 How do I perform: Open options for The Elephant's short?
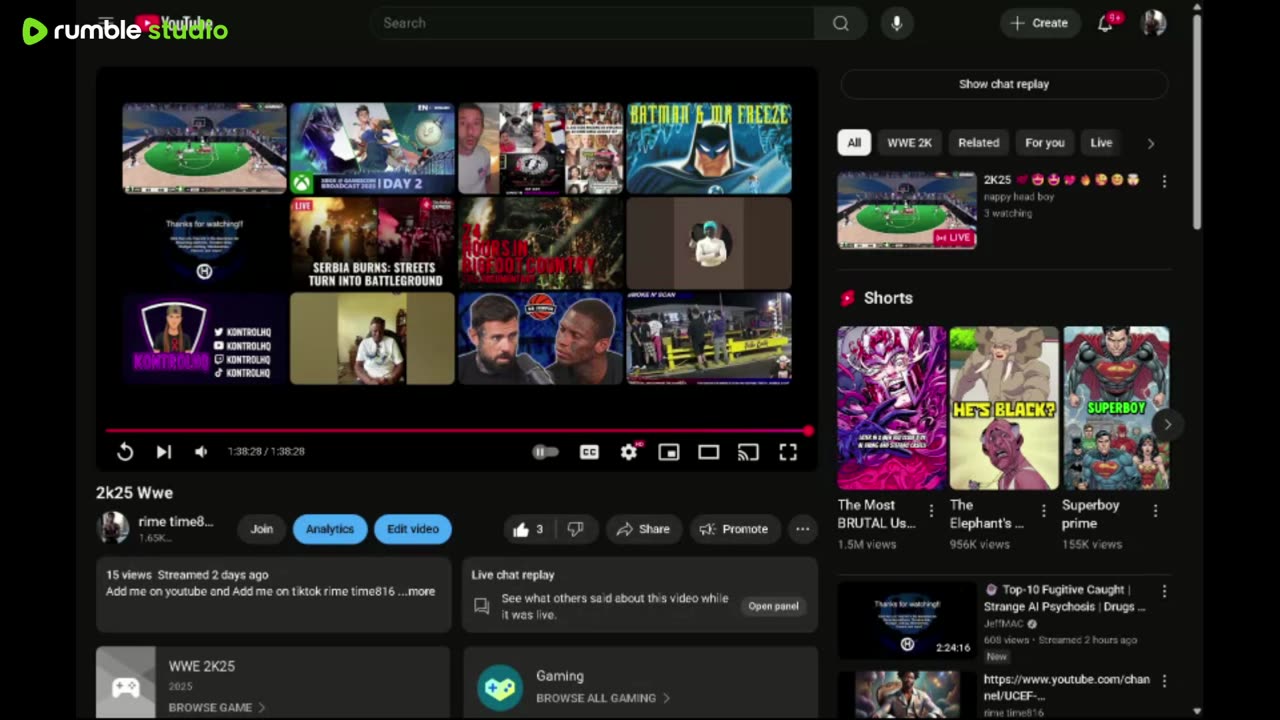click(x=1044, y=511)
